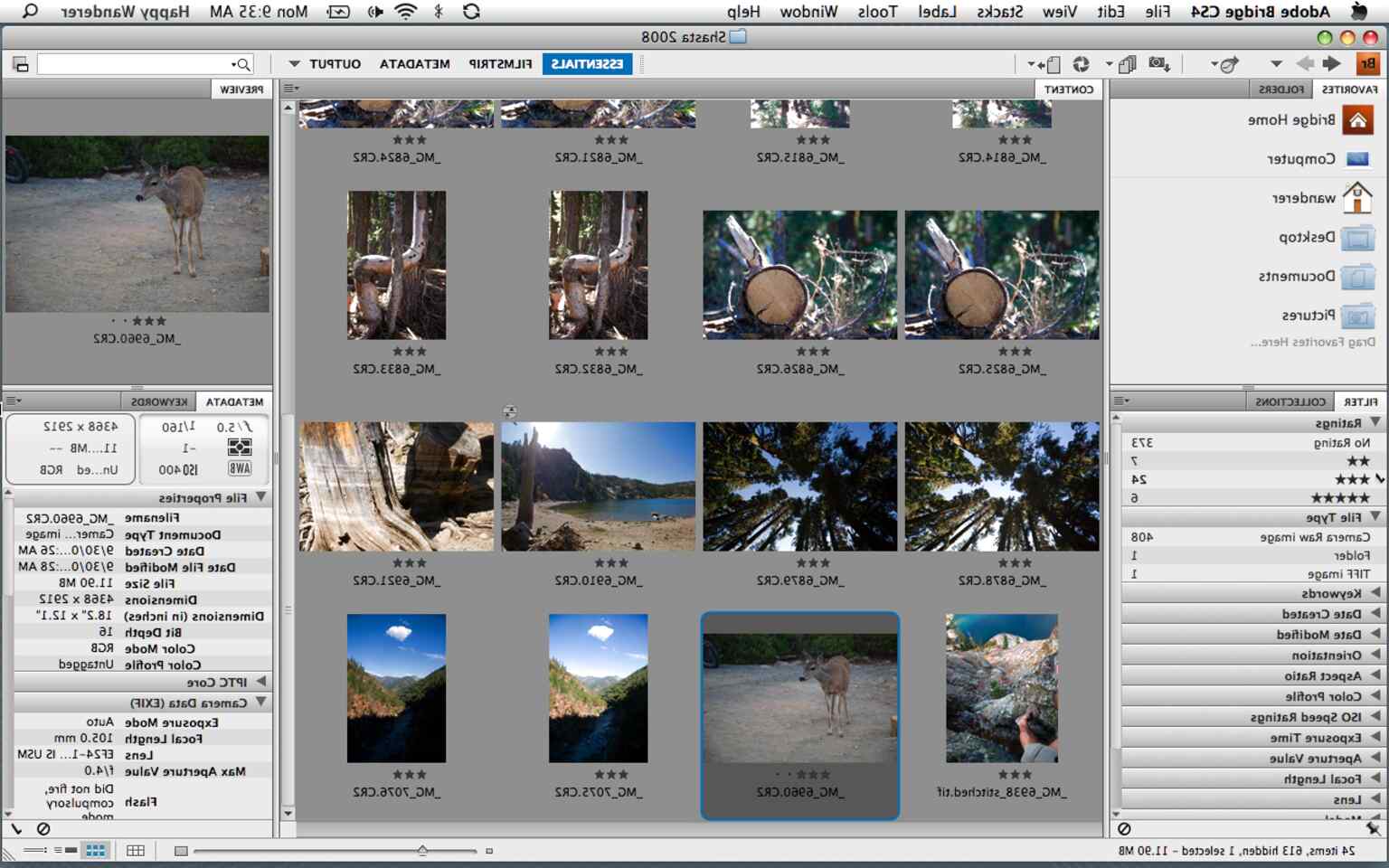Select Bridge Home in Favorites
1389x868 pixels.
pyautogui.click(x=1311, y=119)
